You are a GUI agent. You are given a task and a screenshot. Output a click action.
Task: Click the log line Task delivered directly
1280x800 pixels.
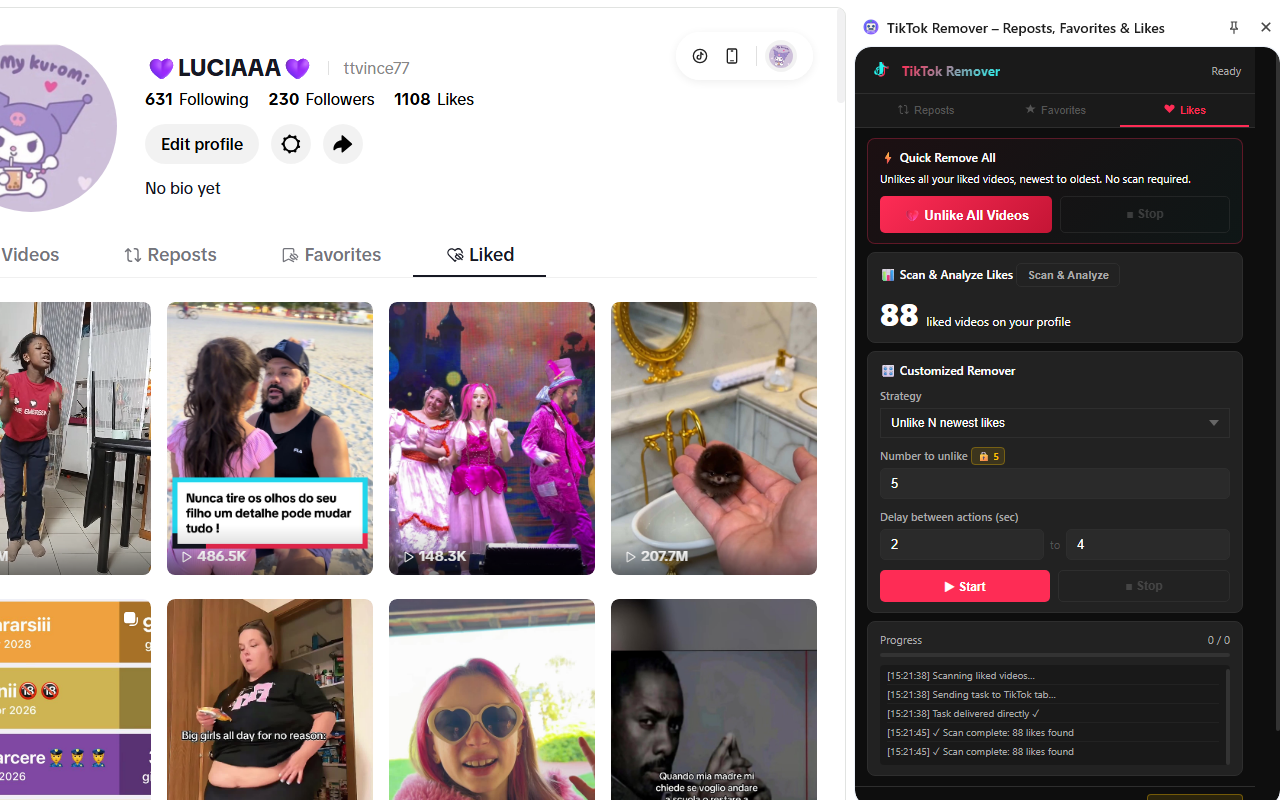(963, 714)
